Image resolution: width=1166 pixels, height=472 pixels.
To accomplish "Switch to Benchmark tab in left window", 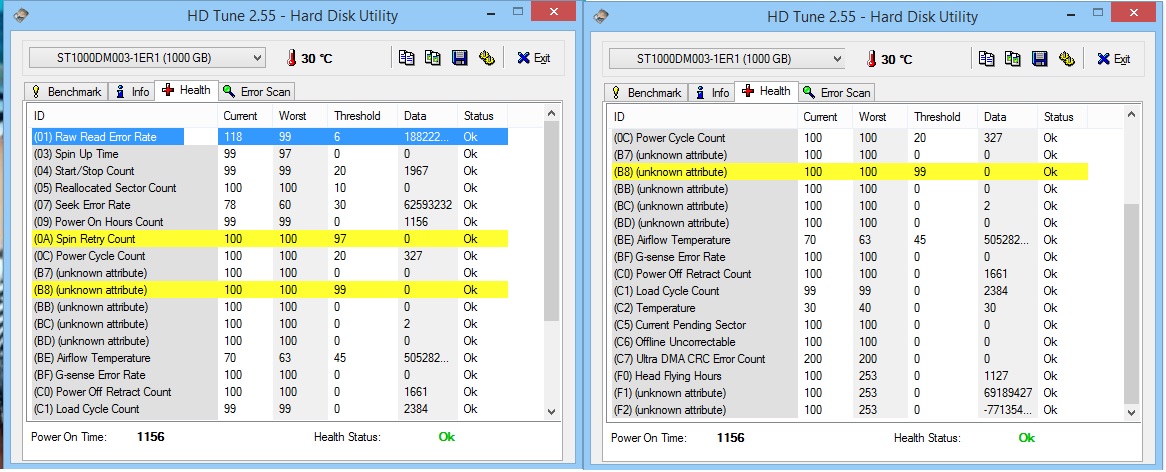I will pos(68,92).
